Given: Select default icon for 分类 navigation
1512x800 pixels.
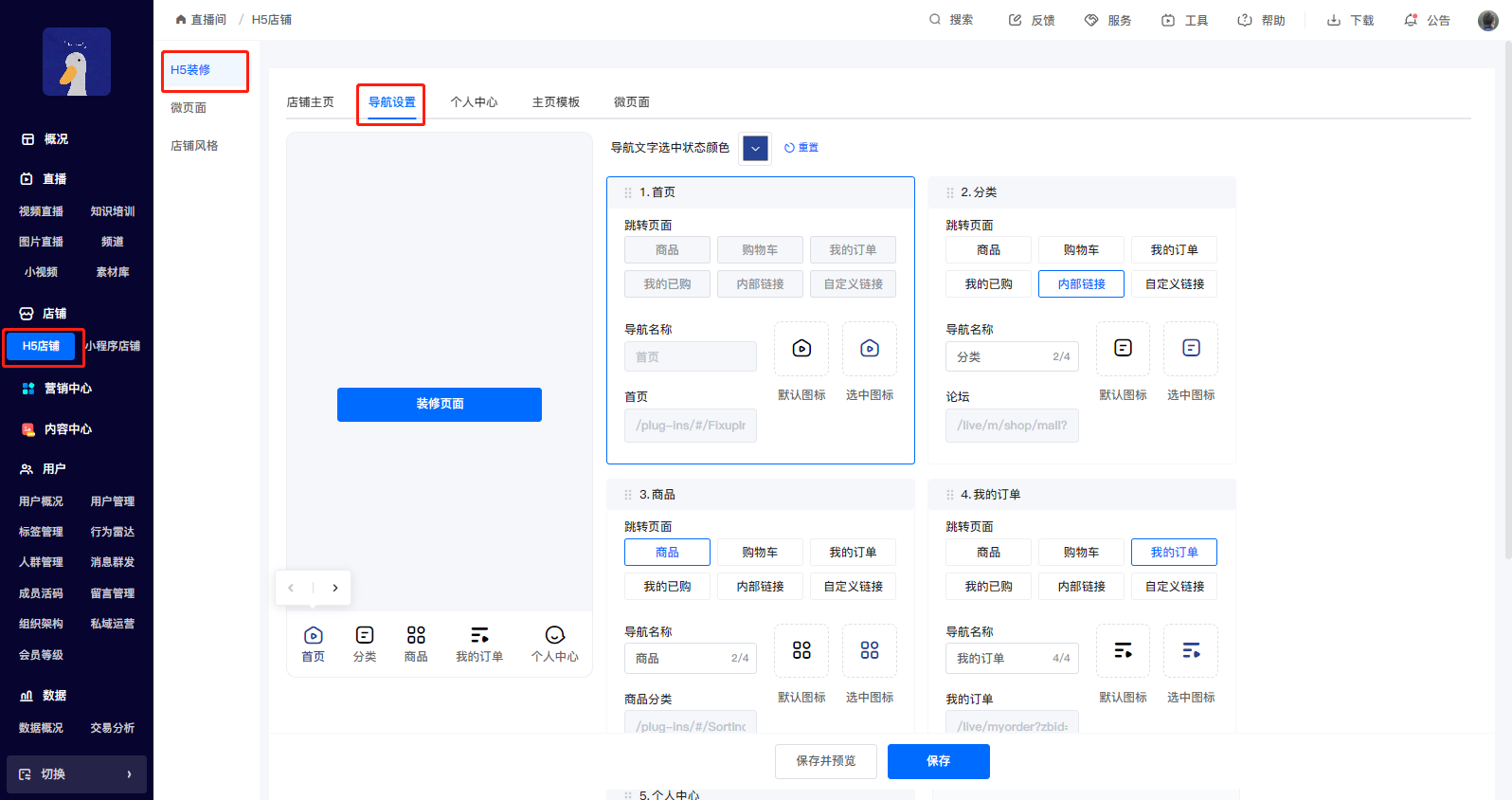Looking at the screenshot, I should [1123, 348].
